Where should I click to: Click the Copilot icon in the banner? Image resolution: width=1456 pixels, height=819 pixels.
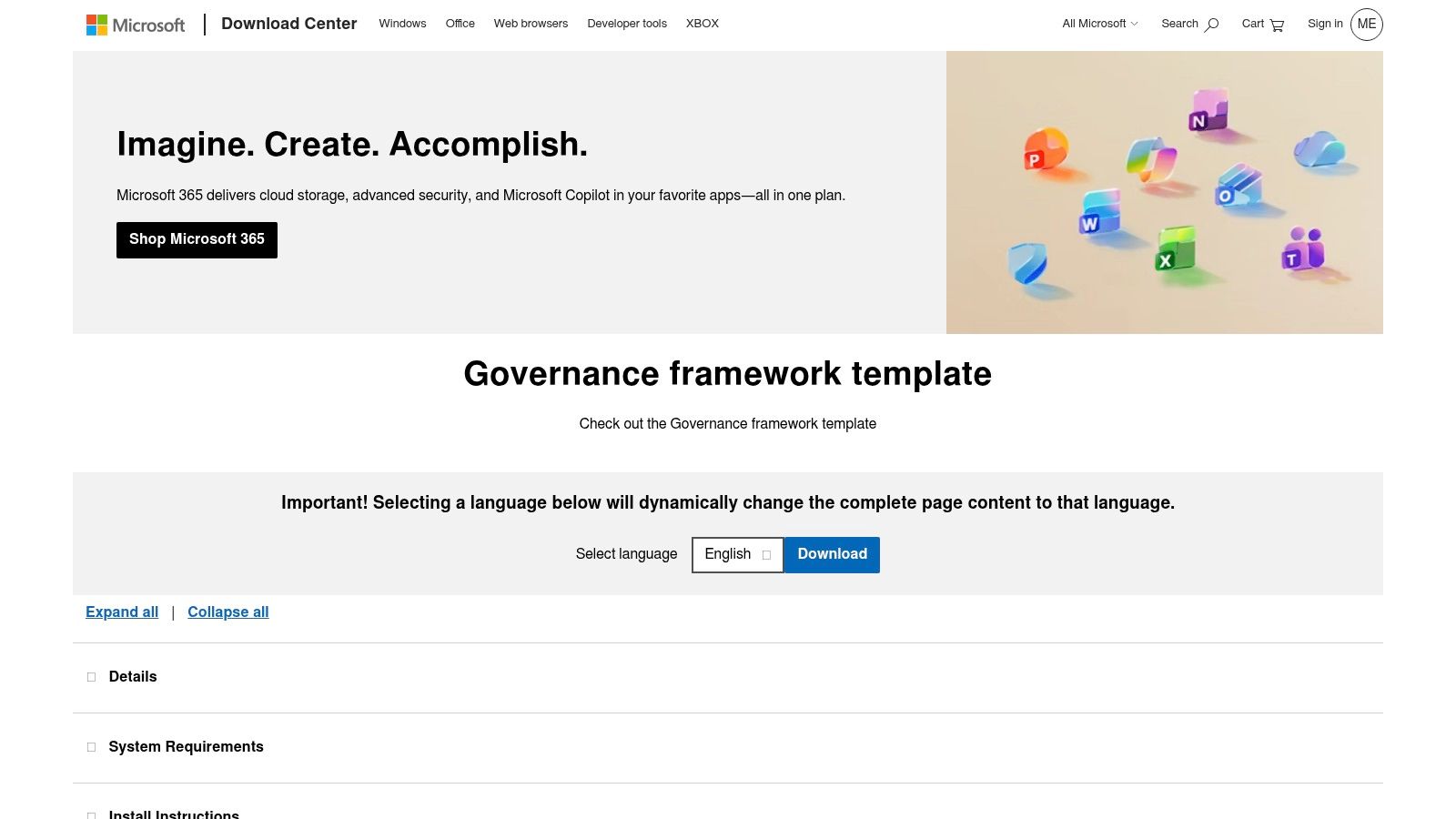pyautogui.click(x=1152, y=160)
